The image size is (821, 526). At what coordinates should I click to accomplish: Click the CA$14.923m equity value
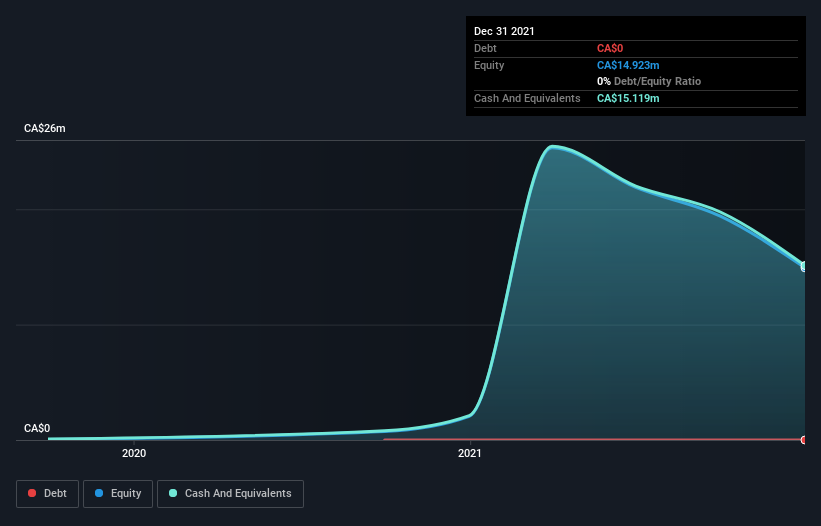[628, 65]
